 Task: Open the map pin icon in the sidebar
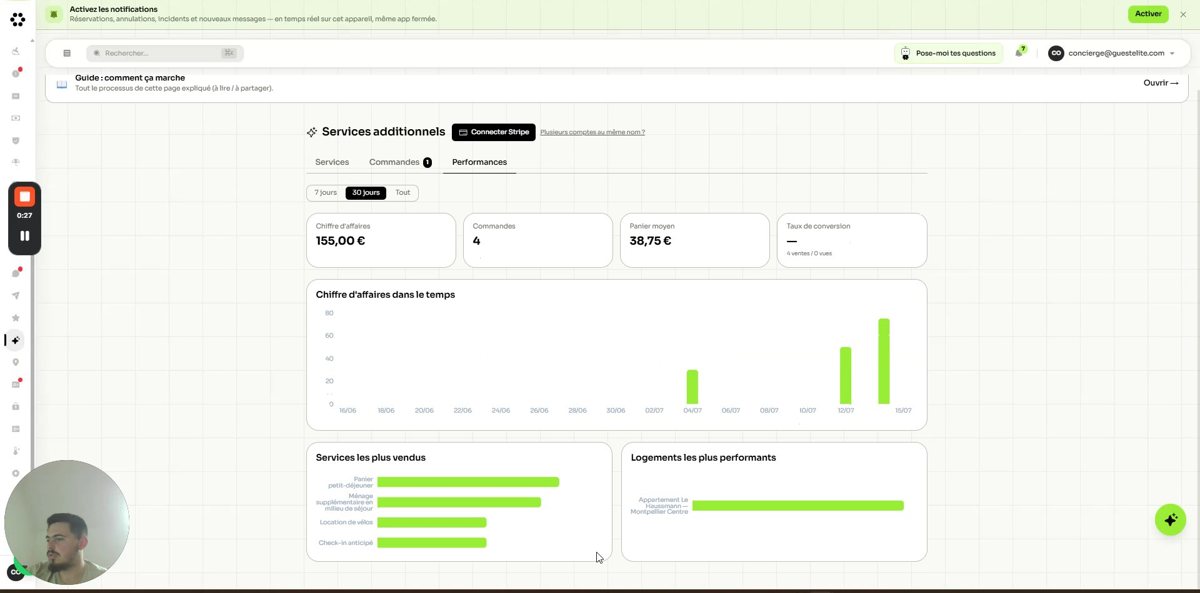pos(16,362)
